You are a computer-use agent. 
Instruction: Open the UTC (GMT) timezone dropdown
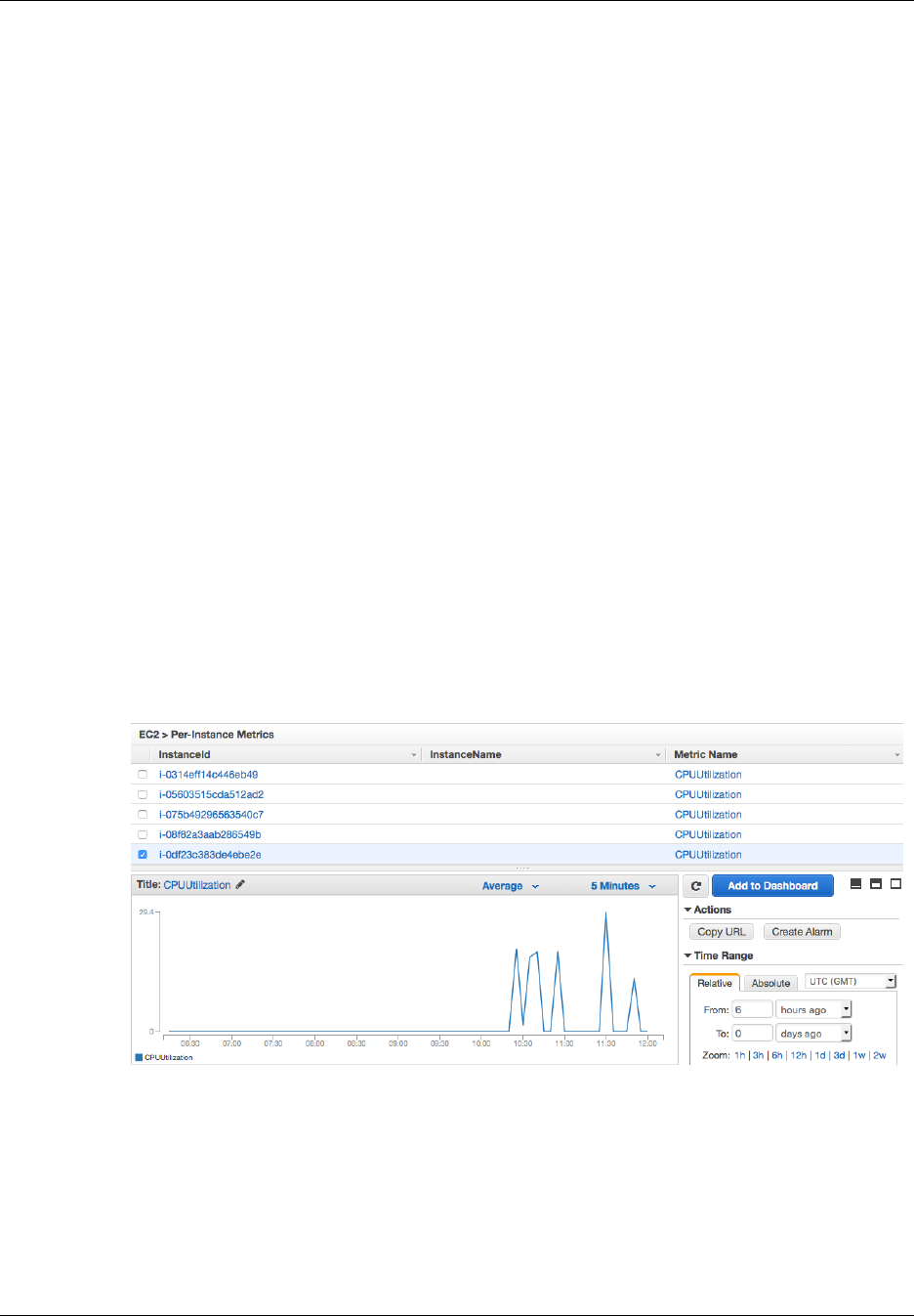point(851,981)
